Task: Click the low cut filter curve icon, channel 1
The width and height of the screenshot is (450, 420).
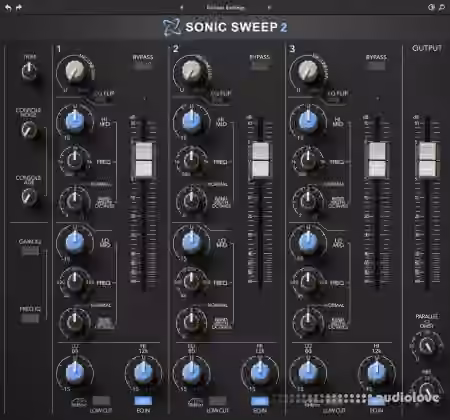Action: point(79,403)
